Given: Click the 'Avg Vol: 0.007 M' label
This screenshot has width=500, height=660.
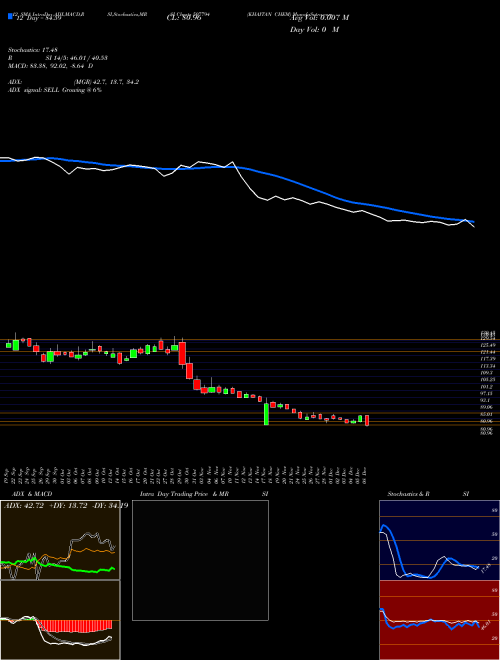Looking at the screenshot, I should tap(319, 18).
